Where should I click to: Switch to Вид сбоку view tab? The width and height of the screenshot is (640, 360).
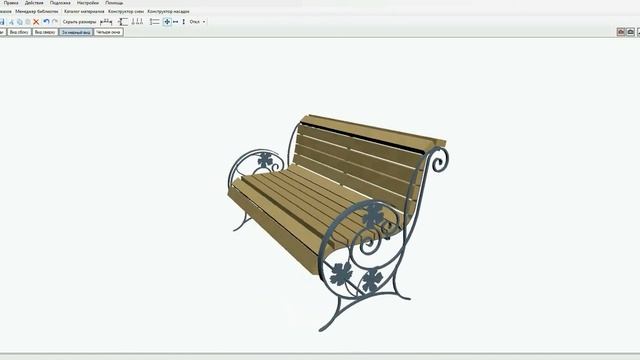tap(19, 32)
